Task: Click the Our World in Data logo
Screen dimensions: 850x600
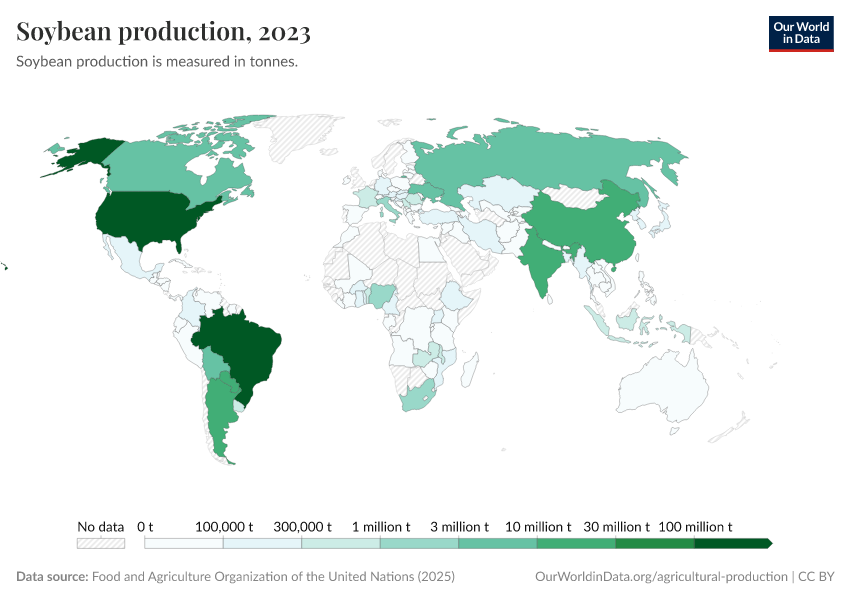Action: (800, 33)
